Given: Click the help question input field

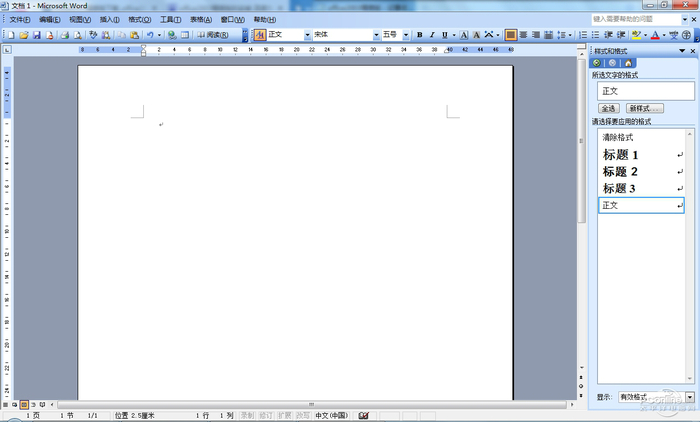Looking at the screenshot, I should [x=635, y=19].
